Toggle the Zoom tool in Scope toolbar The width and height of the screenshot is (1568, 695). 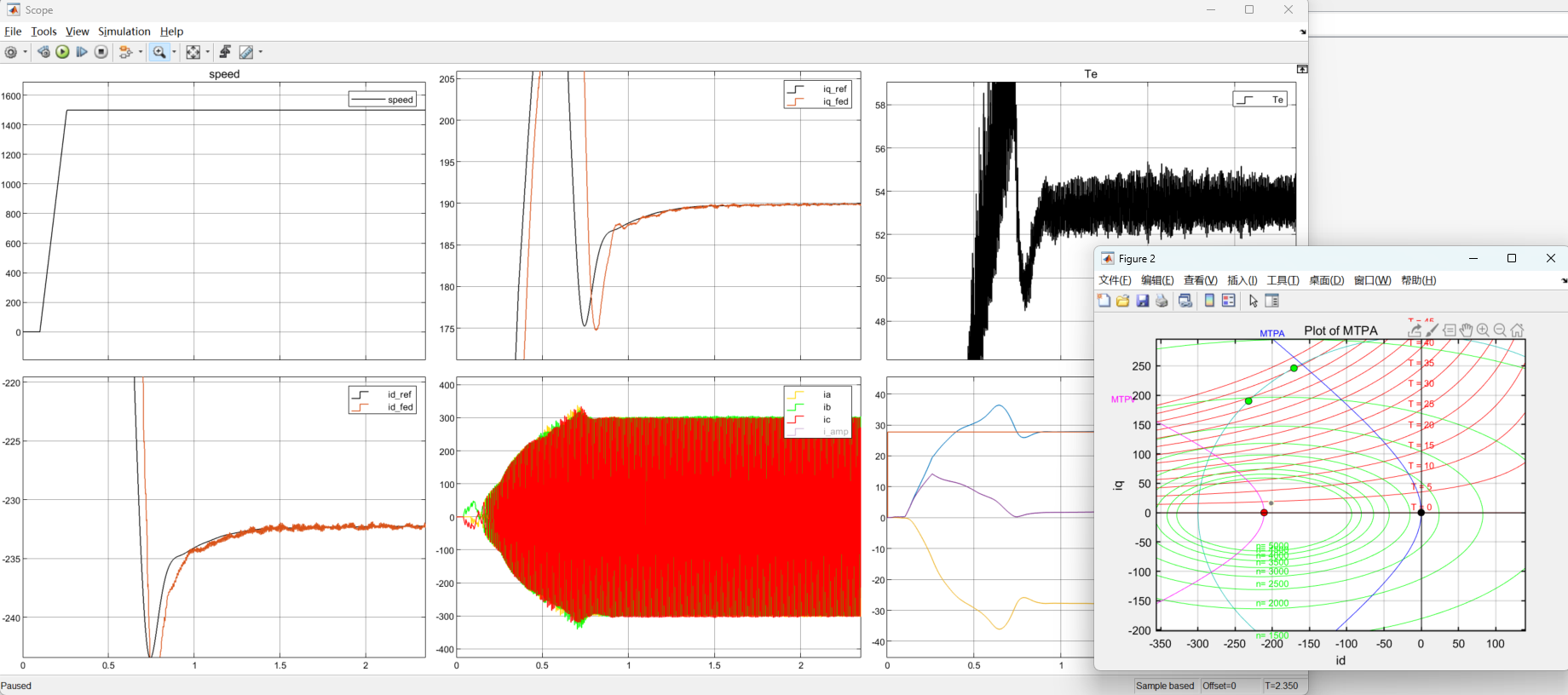tap(159, 52)
